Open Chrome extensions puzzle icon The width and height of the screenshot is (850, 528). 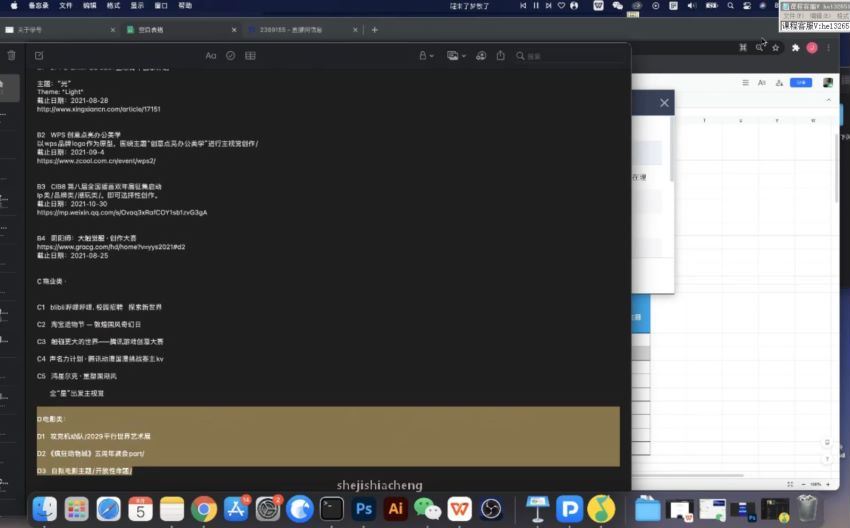(795, 48)
